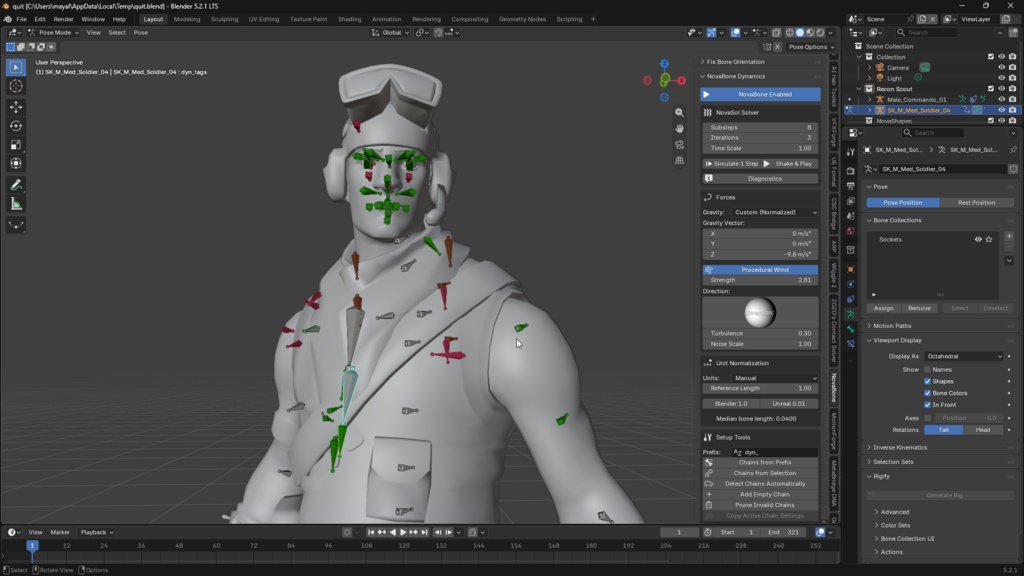Set unit preset to Unreal 0.01
This screenshot has width=1024, height=576.
tap(789, 404)
